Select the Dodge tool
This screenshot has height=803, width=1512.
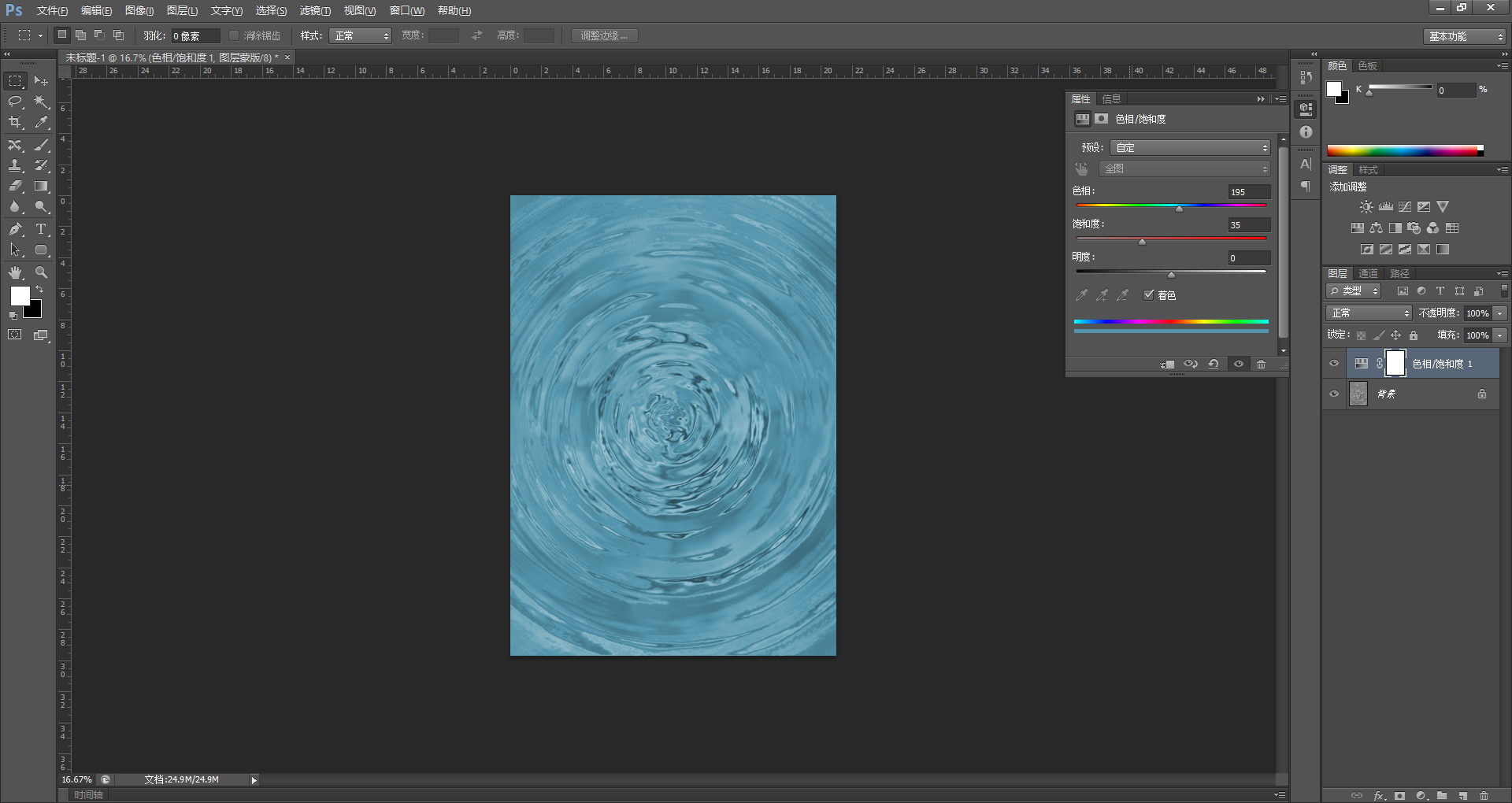[x=42, y=207]
